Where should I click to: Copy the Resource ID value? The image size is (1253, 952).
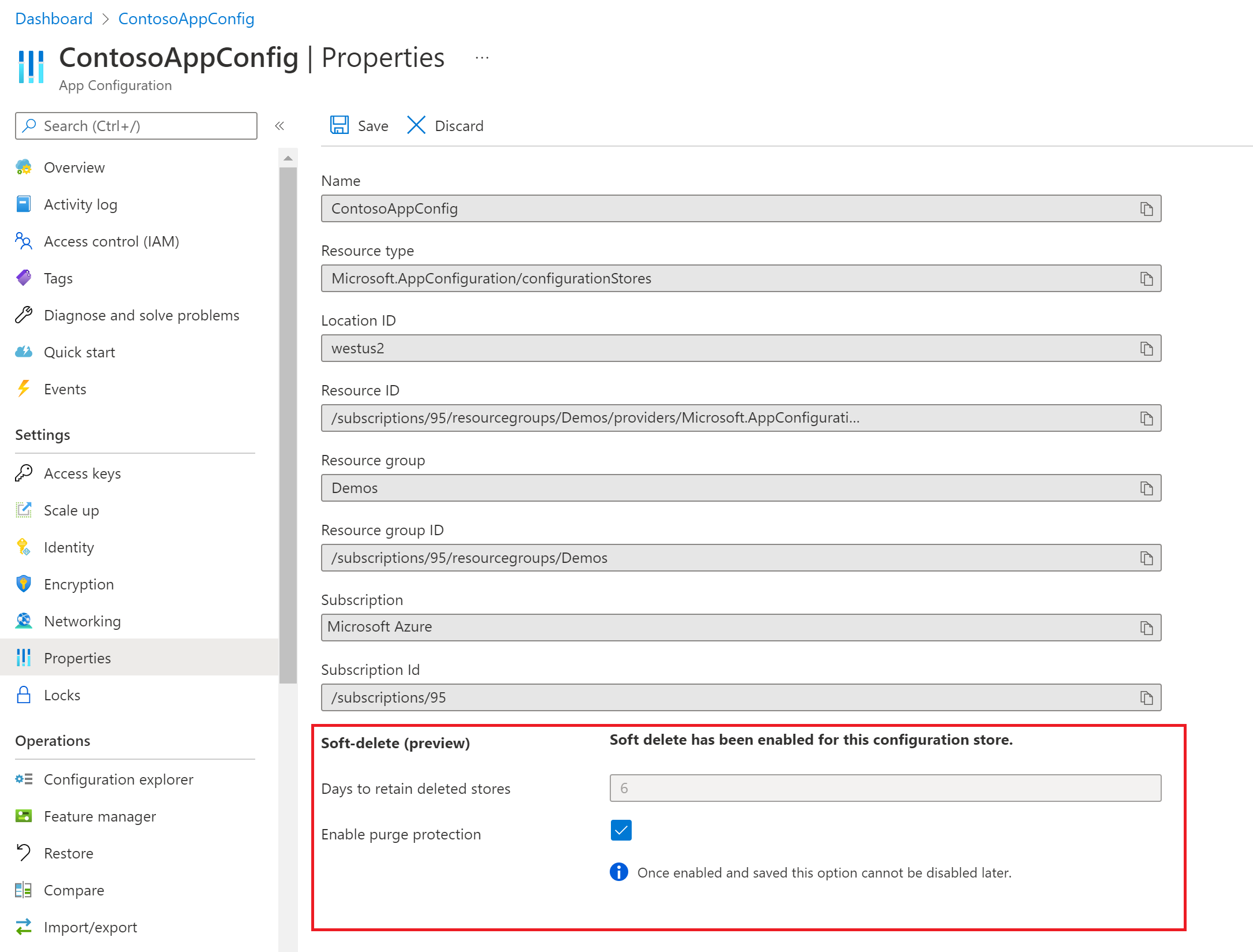[1148, 418]
